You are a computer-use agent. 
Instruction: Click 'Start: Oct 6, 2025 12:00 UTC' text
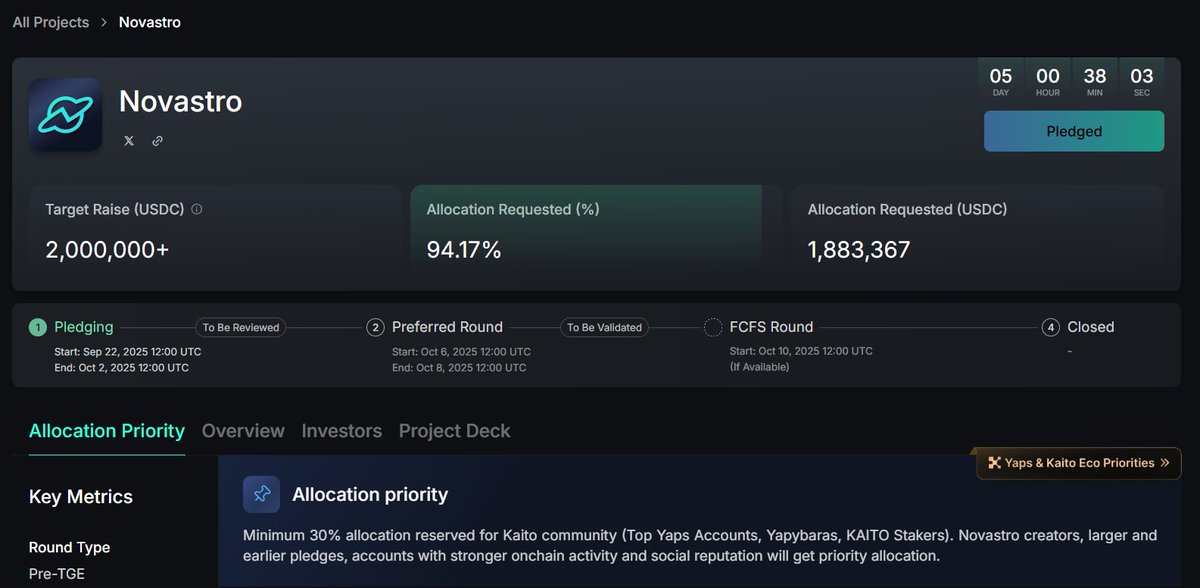(461, 352)
